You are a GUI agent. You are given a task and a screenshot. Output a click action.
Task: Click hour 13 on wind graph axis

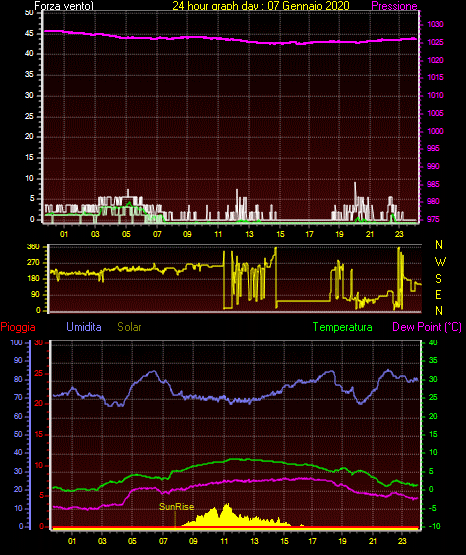(x=249, y=234)
